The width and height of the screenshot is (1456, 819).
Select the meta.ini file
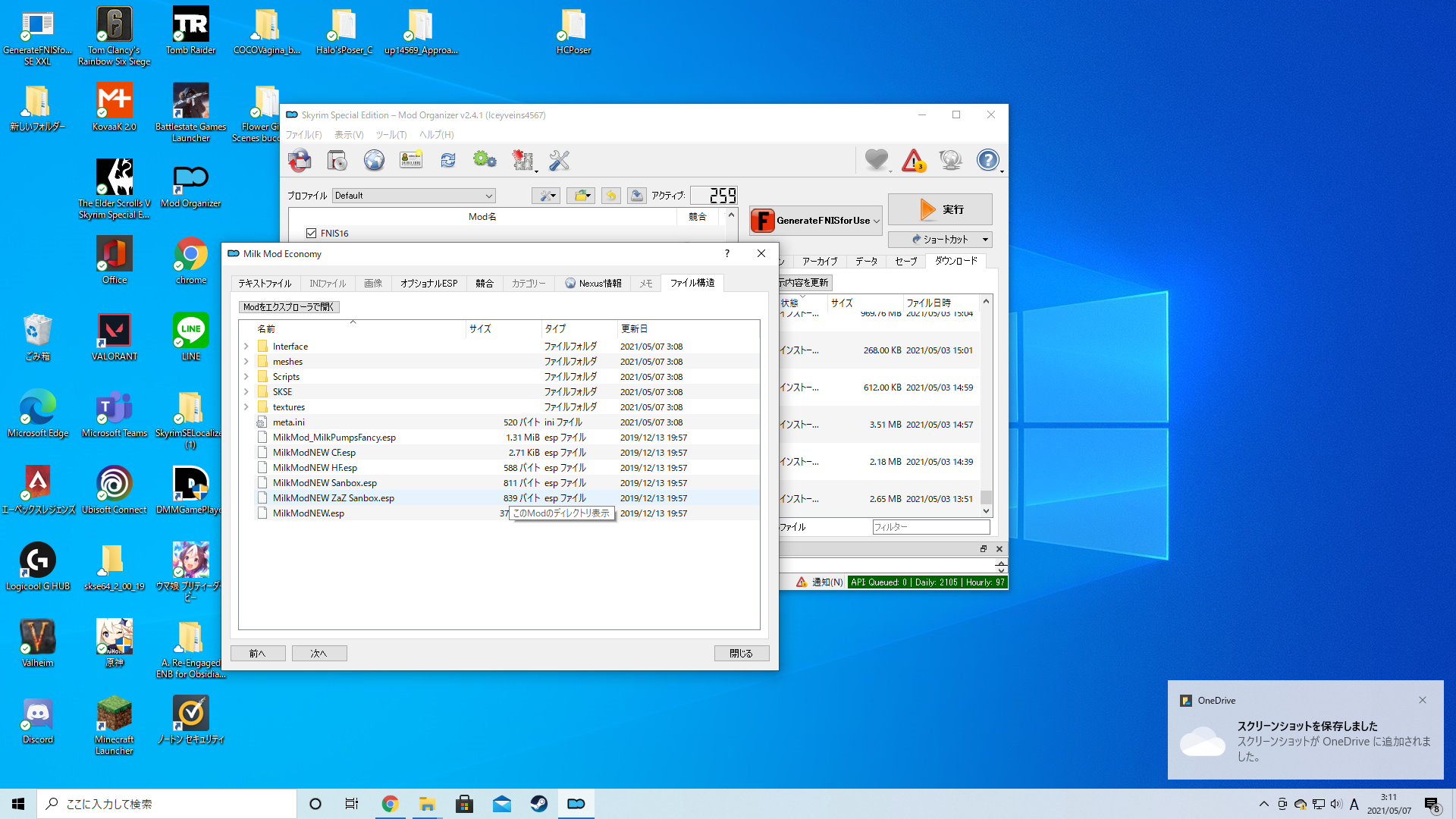(289, 422)
